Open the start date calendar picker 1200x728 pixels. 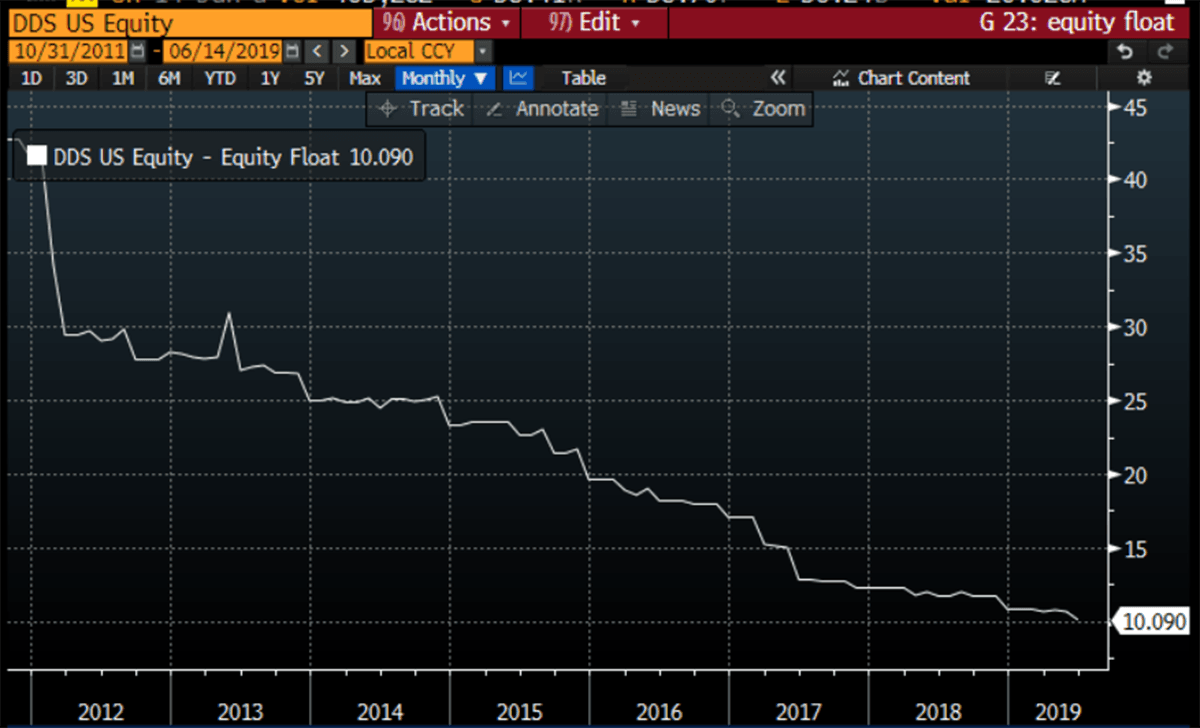click(x=137, y=51)
